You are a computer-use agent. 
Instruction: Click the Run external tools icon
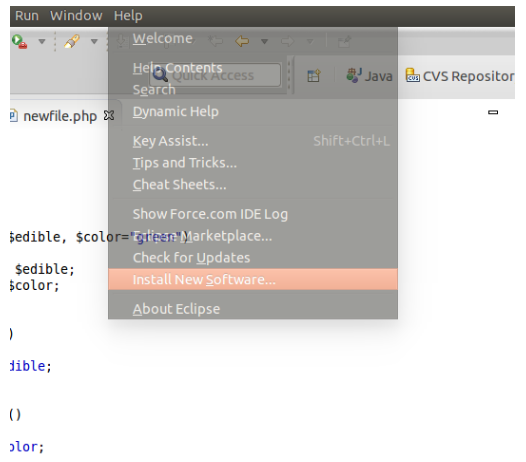tap(19, 42)
